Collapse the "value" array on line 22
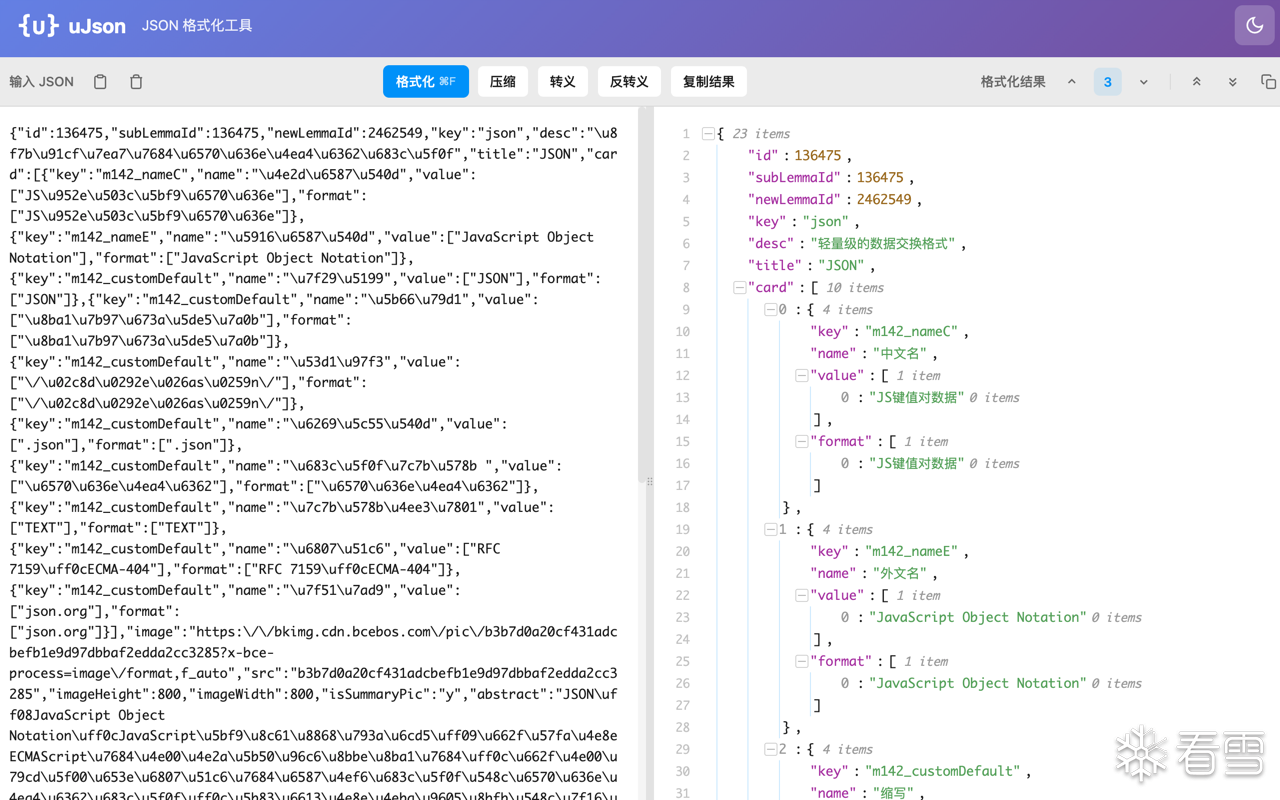Image resolution: width=1280 pixels, height=800 pixels. (801, 596)
